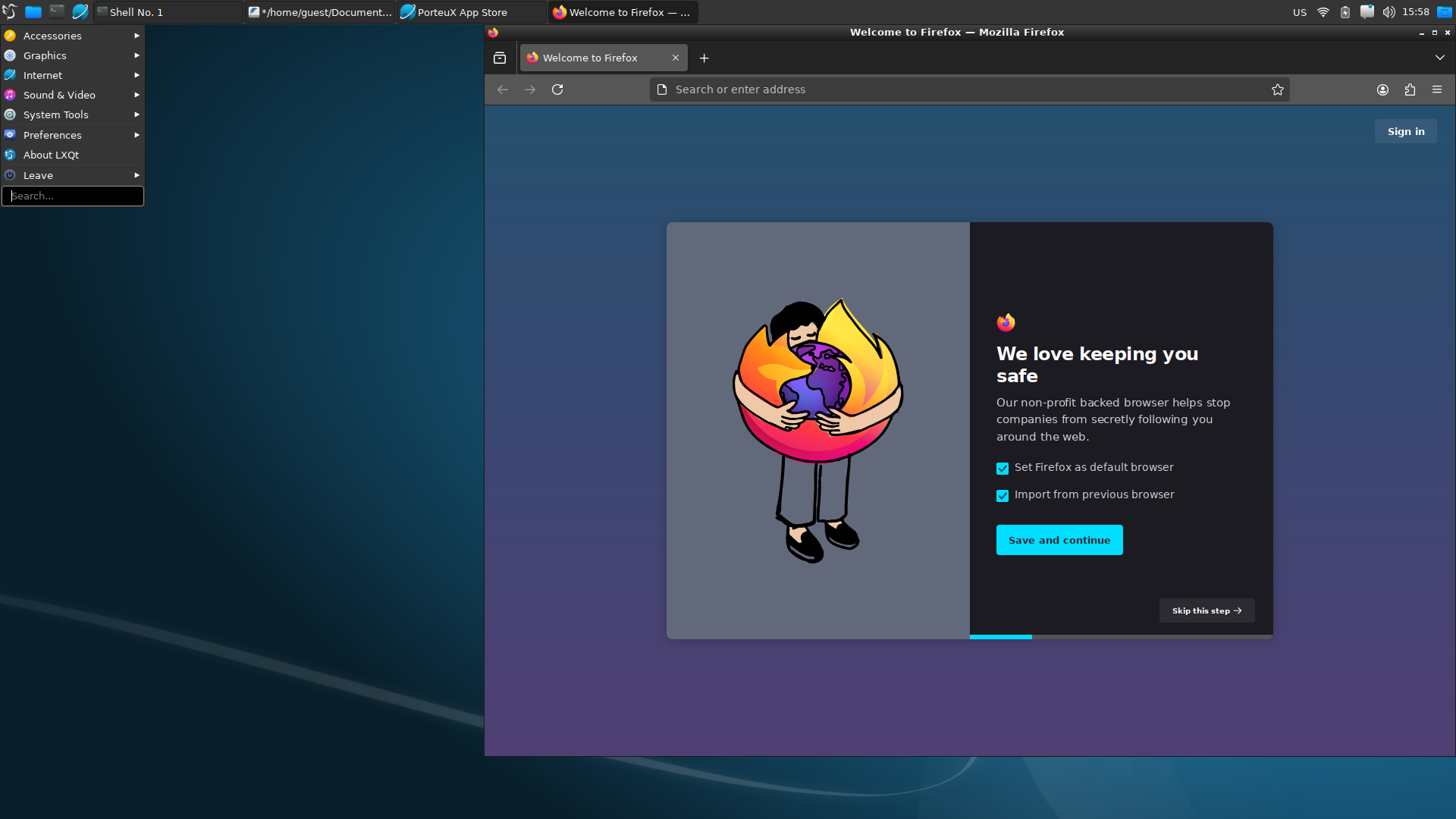Open the Graphics menu category
This screenshot has height=819, width=1456.
click(x=73, y=55)
